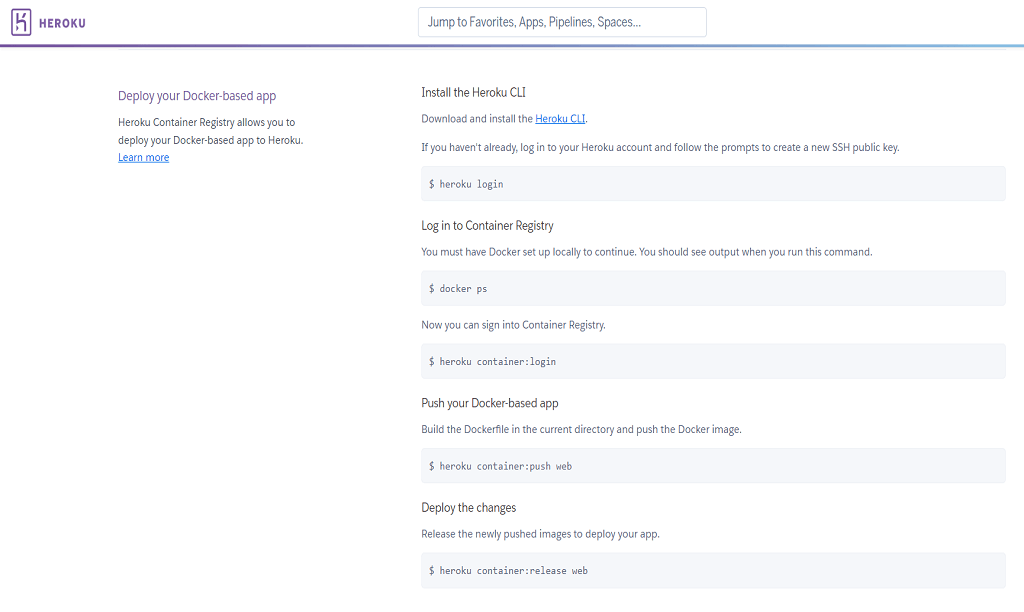Click the 'Now you can sign into Container Registry' text
Screen dimensions: 1024x612
click(513, 325)
